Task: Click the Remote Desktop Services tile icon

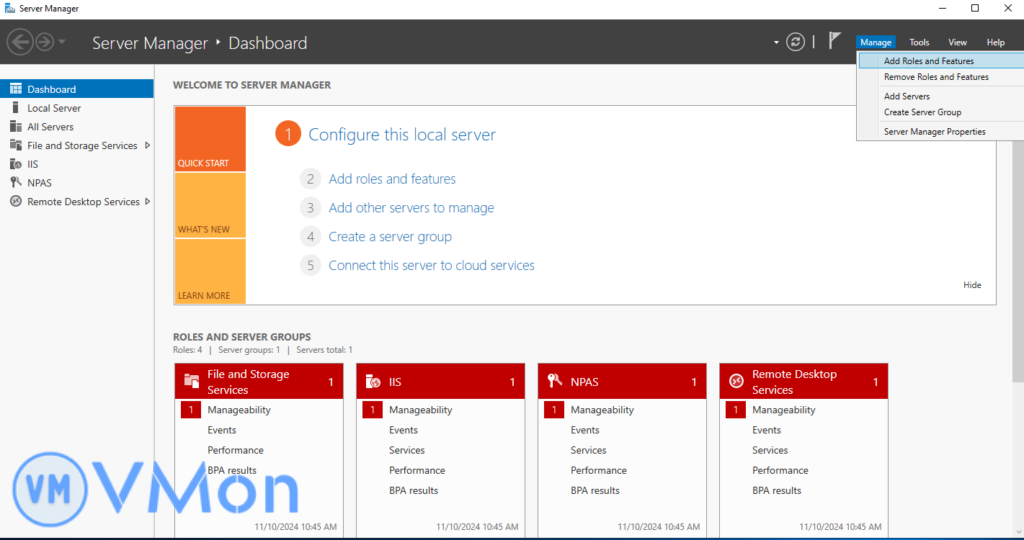Action: (x=736, y=382)
